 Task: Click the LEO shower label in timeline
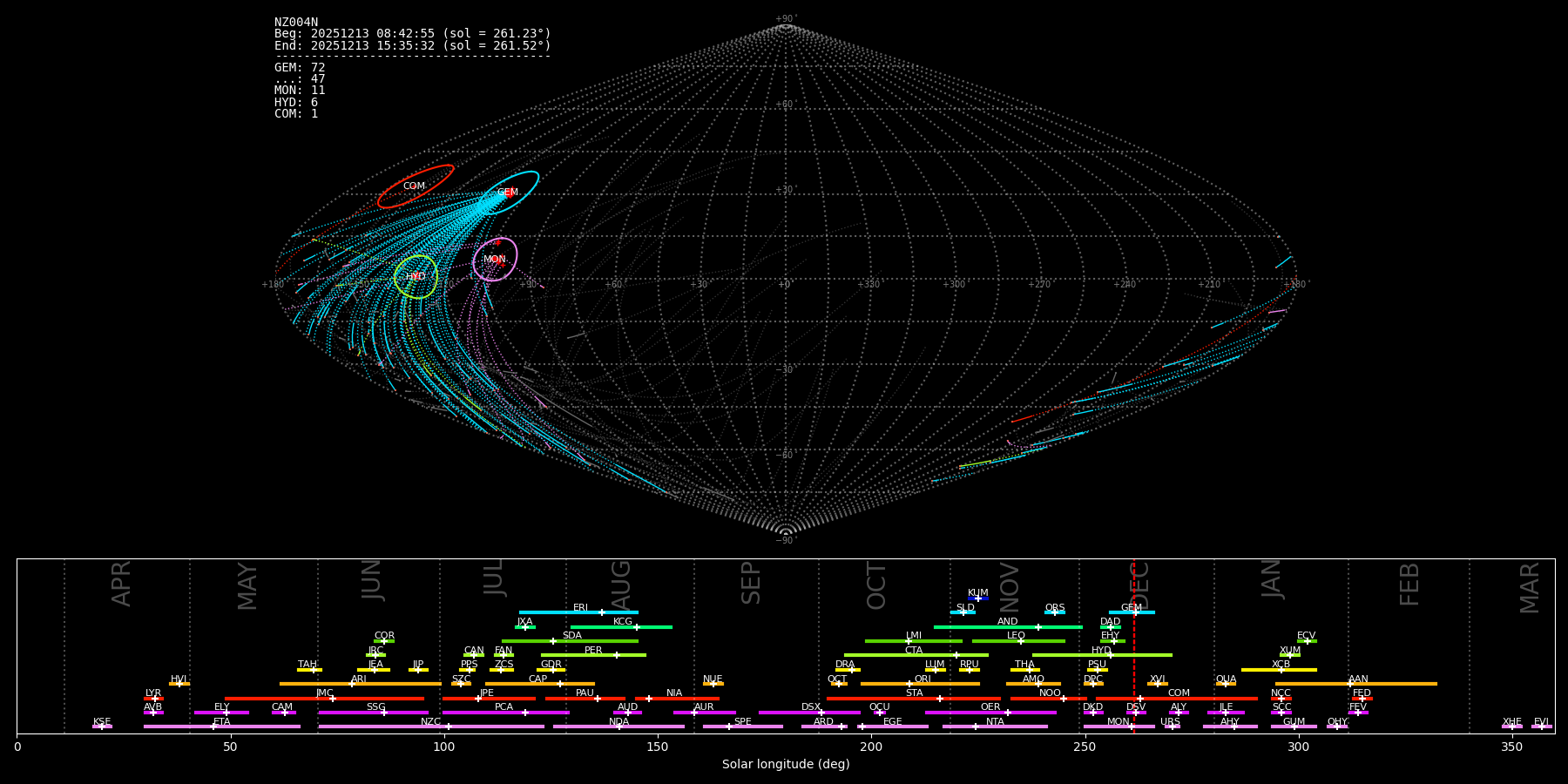click(1017, 636)
